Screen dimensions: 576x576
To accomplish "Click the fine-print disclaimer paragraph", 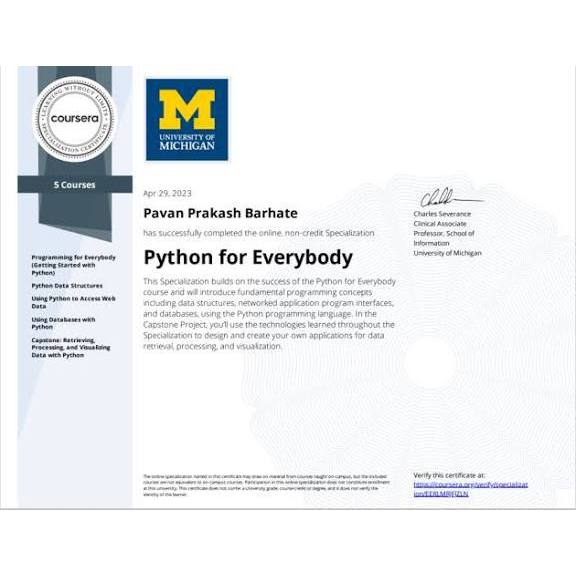I will pyautogui.click(x=266, y=485).
